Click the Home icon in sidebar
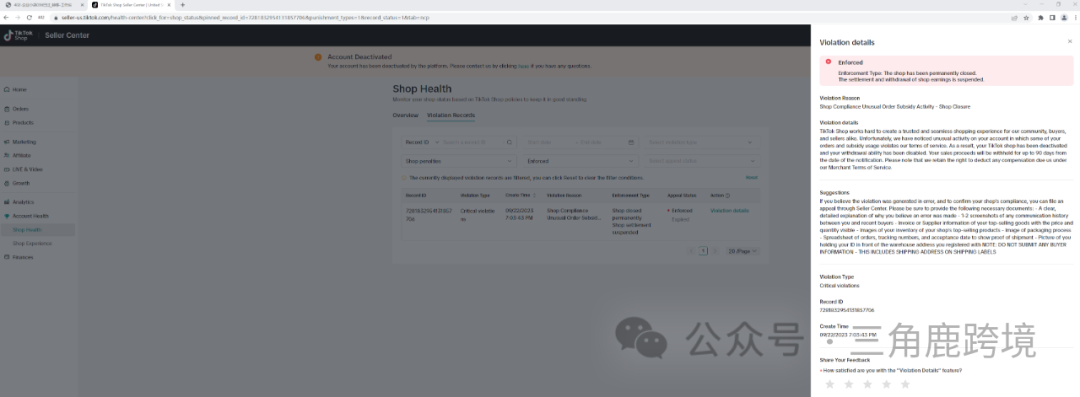The image size is (1080, 397). [x=6, y=90]
